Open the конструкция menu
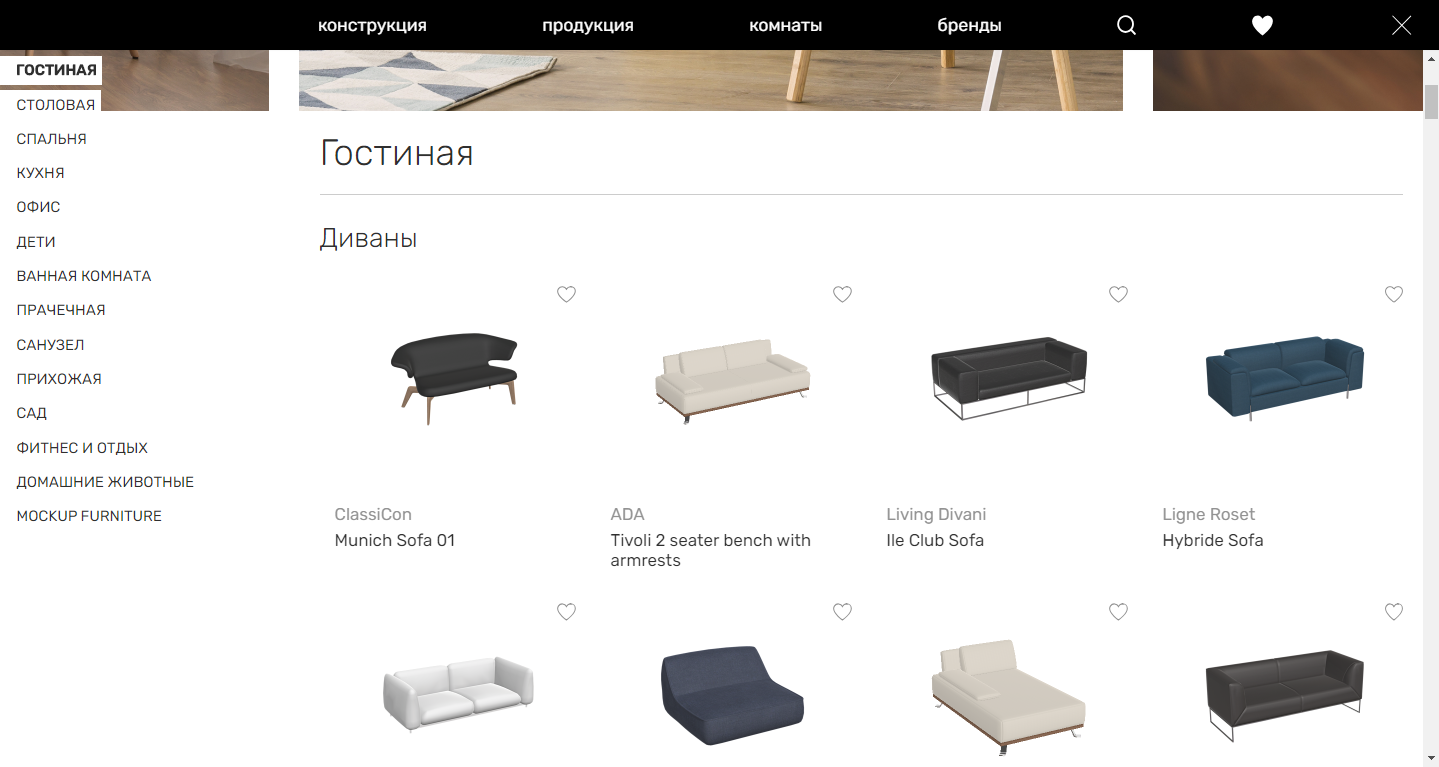Viewport: 1439px width, 767px height. (x=372, y=26)
